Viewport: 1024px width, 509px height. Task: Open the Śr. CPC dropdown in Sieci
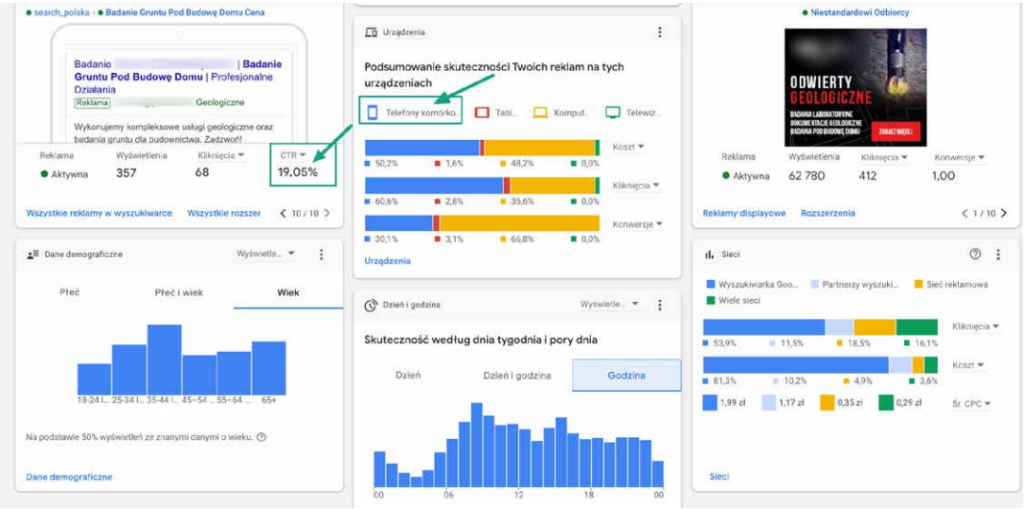970,404
